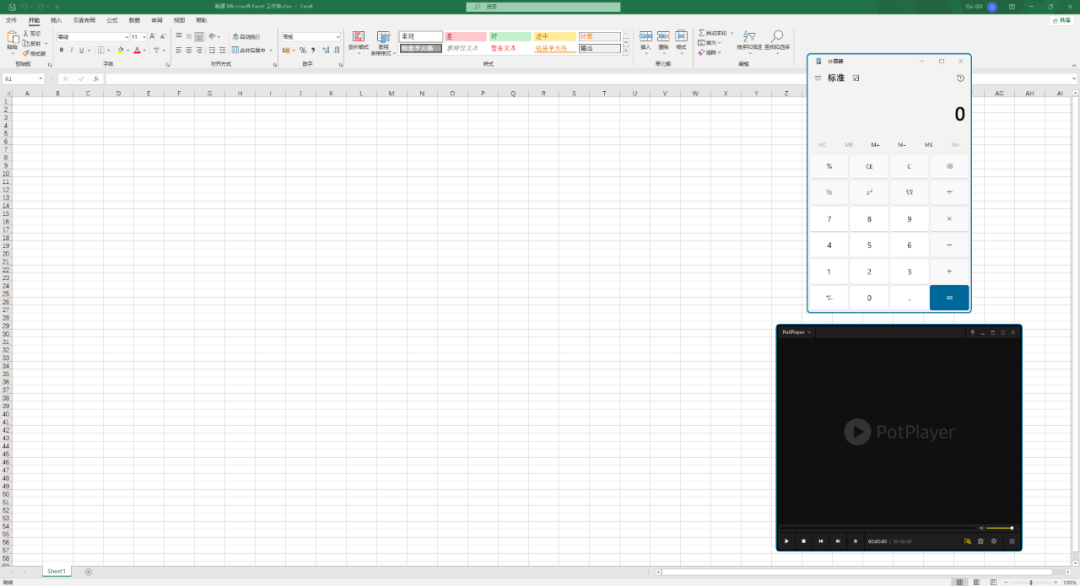
Task: Click the Sort and Filter icon
Action: click(x=749, y=37)
